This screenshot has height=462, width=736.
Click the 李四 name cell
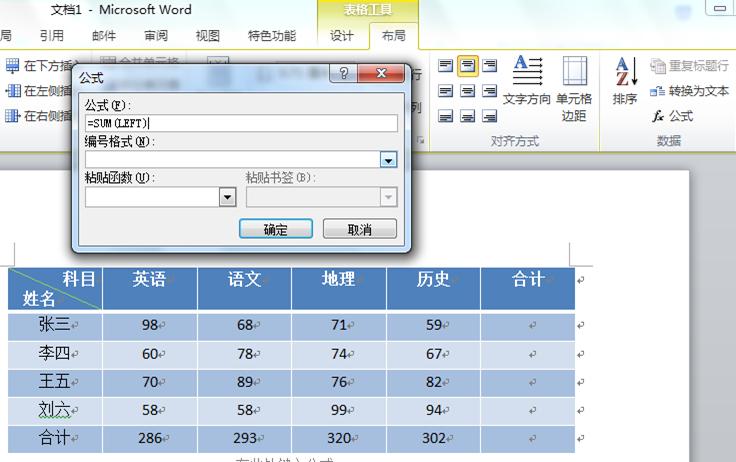coord(55,355)
